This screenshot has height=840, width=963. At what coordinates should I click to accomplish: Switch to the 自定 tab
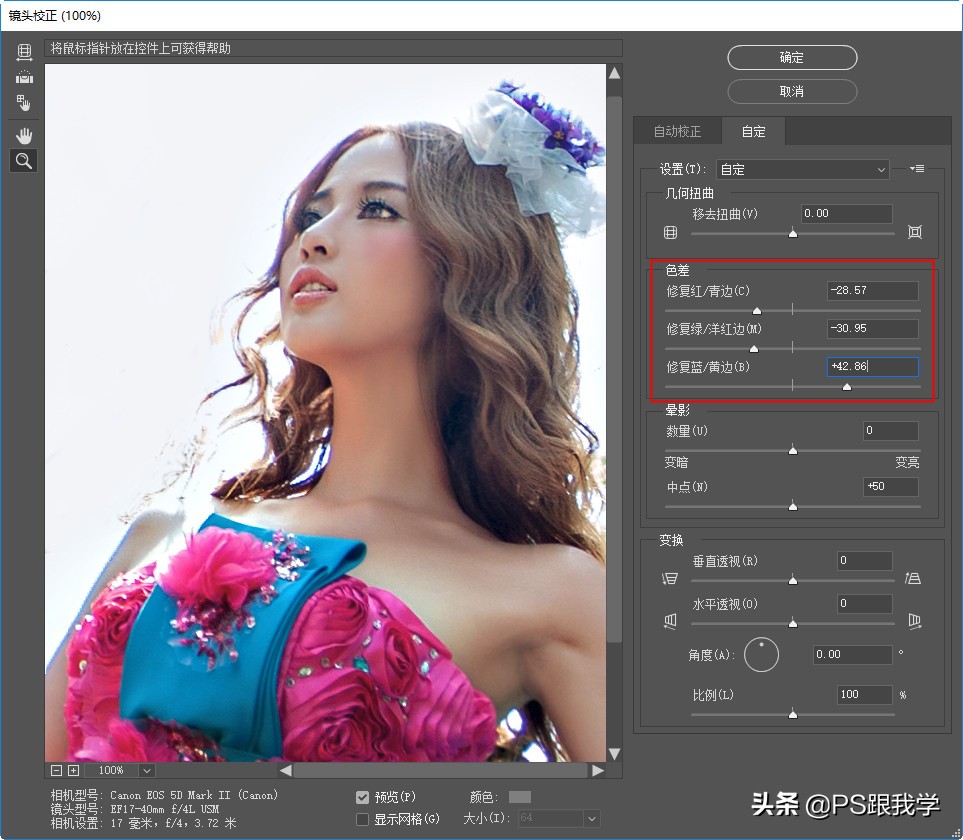(754, 131)
